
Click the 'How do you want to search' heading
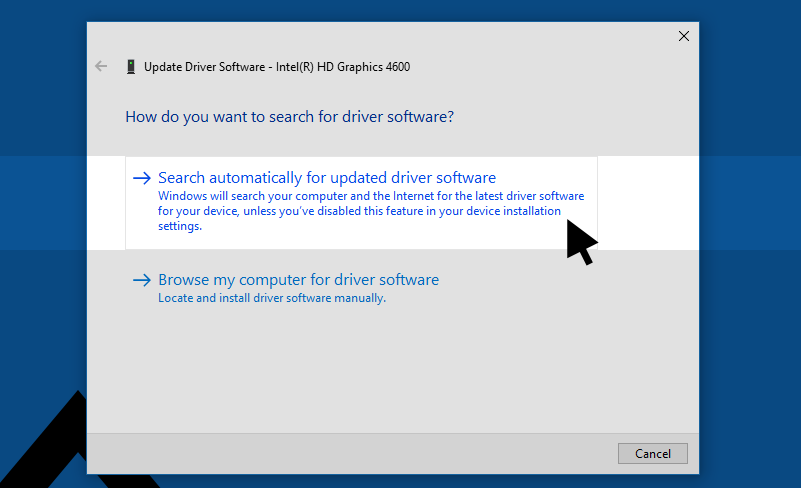click(290, 117)
